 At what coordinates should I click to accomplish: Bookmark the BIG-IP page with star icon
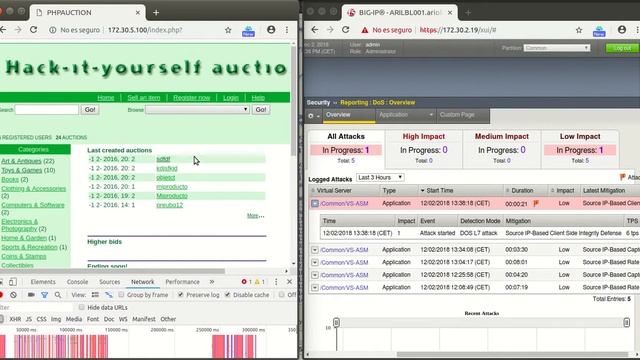(579, 30)
